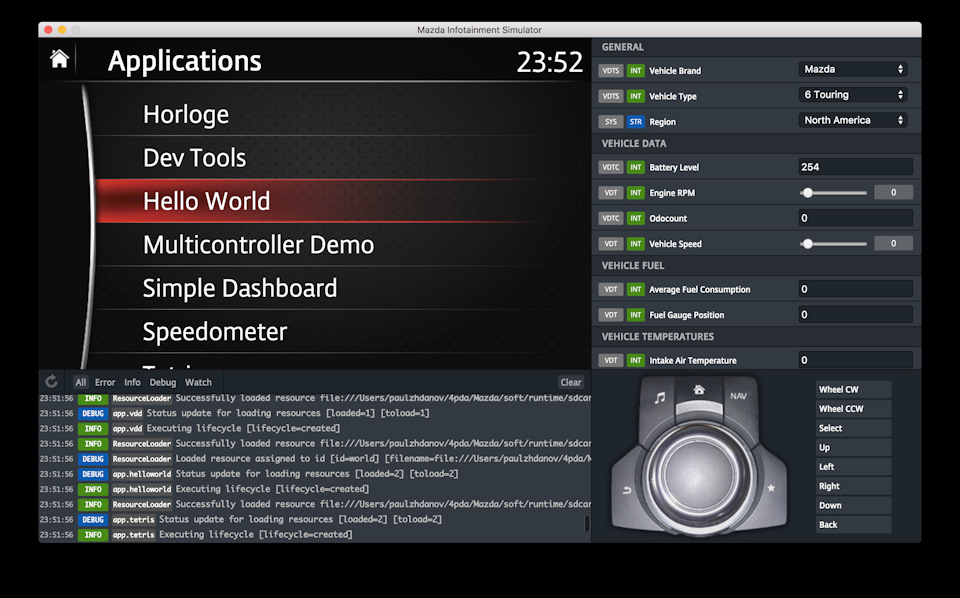Click VDT tag beside Fuel Gauge Position

[x=610, y=315]
